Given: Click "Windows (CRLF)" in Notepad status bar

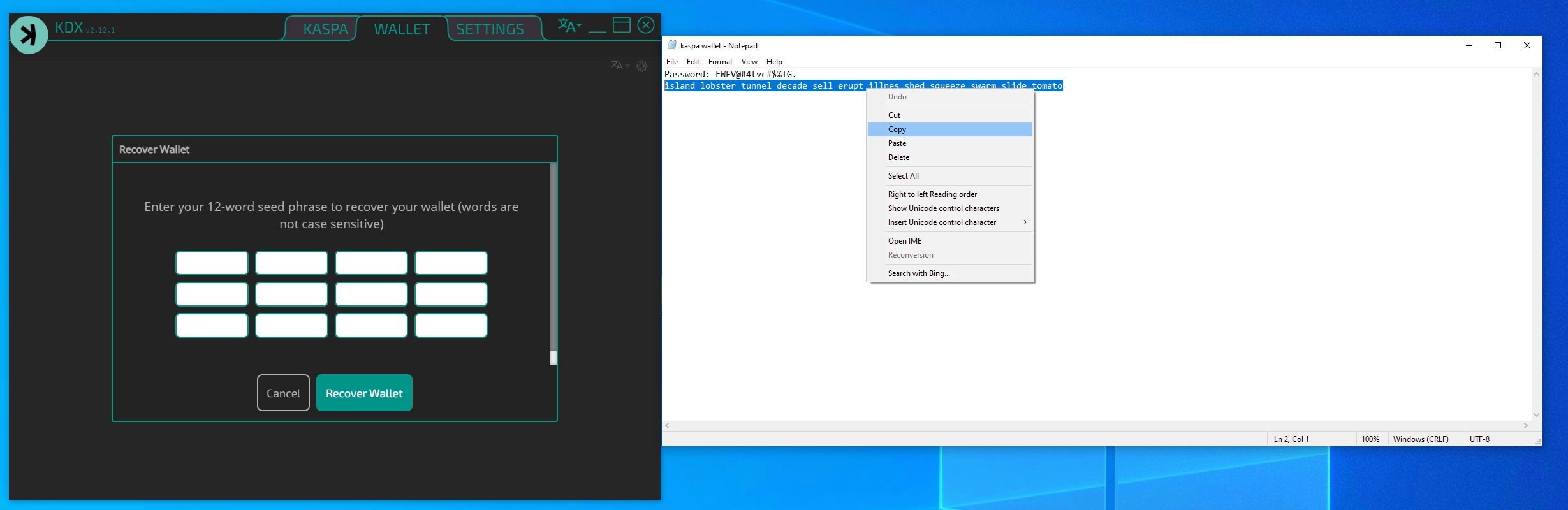Looking at the screenshot, I should coord(1421,439).
